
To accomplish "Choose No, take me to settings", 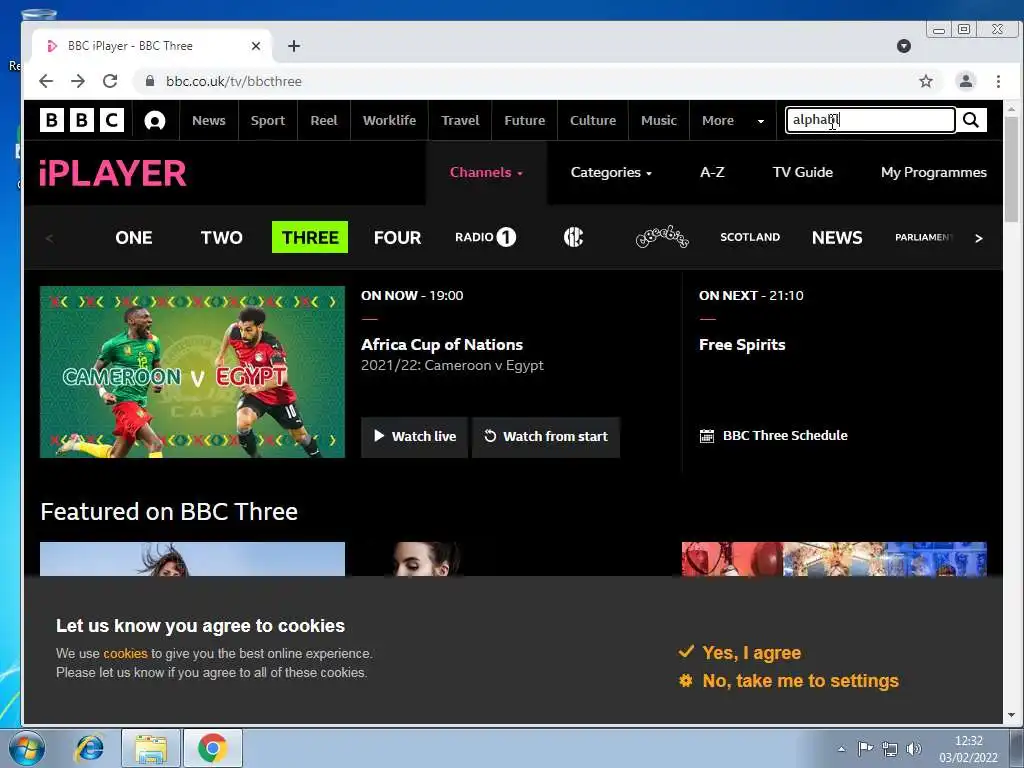I will pos(789,680).
